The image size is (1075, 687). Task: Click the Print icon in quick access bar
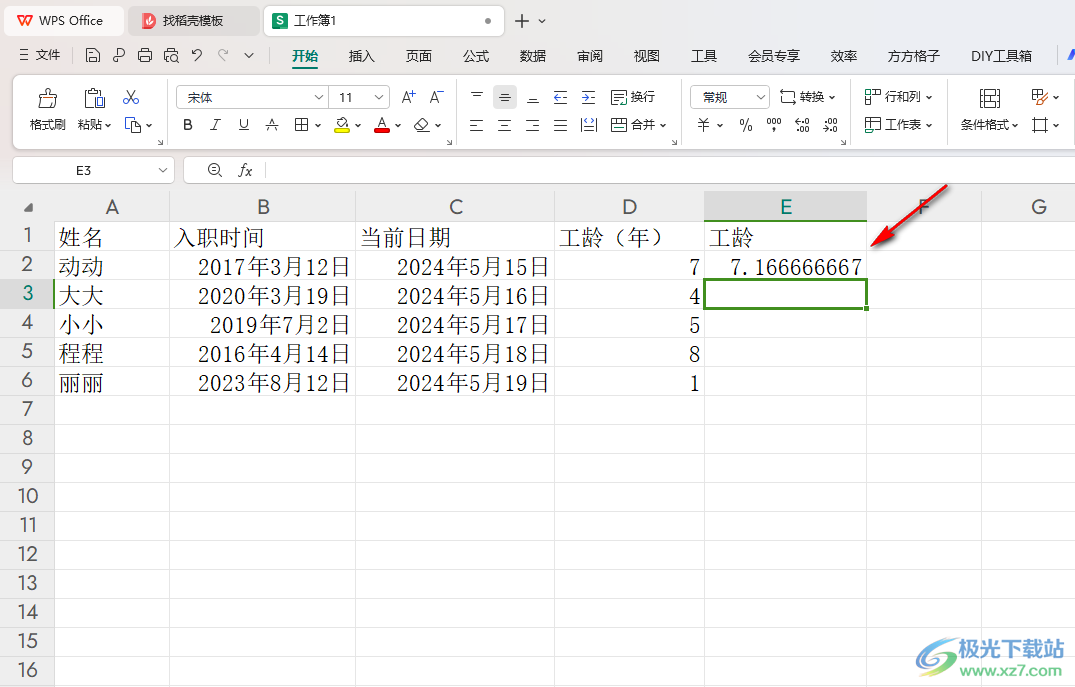(x=145, y=56)
